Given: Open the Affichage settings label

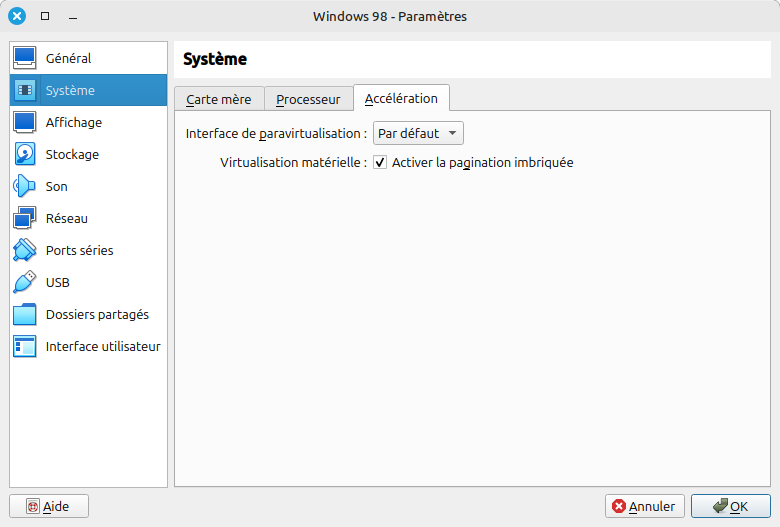Looking at the screenshot, I should tap(74, 122).
